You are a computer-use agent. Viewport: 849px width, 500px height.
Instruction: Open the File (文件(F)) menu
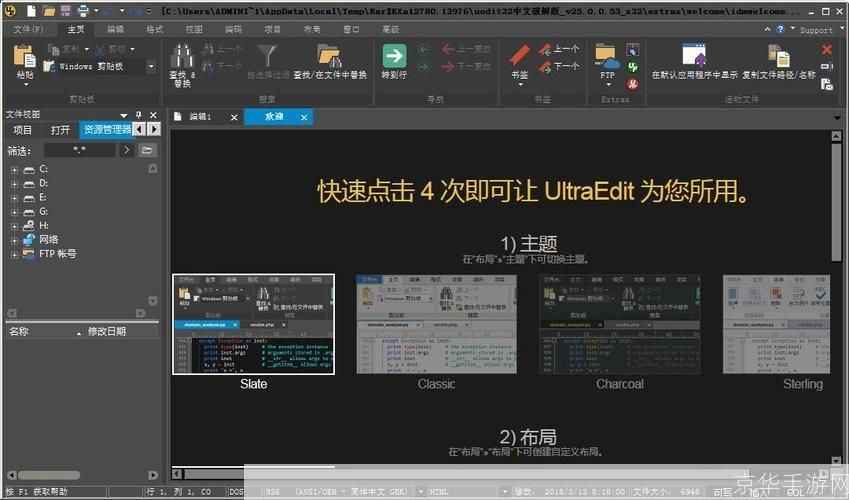pos(28,29)
